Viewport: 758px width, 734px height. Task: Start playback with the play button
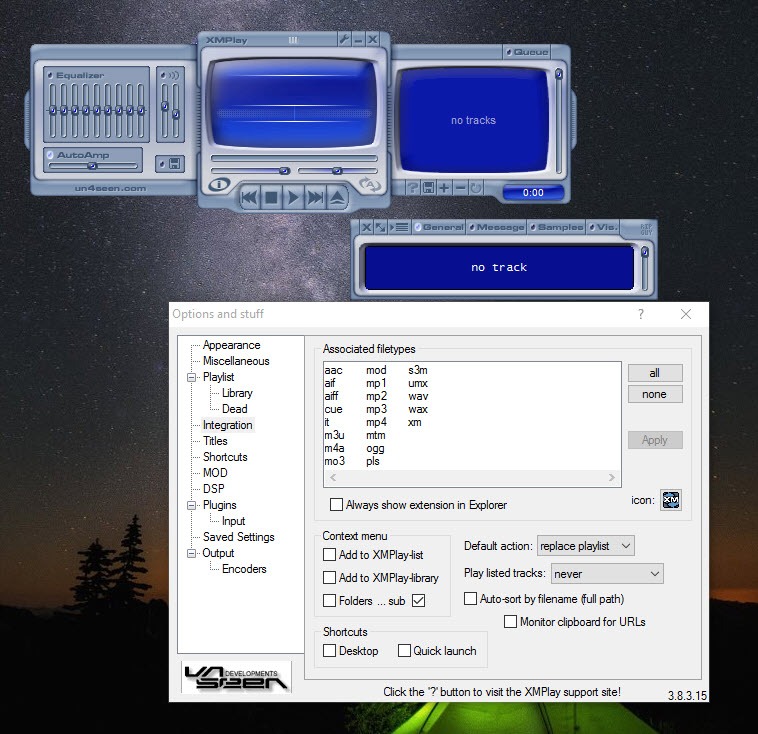pos(293,197)
